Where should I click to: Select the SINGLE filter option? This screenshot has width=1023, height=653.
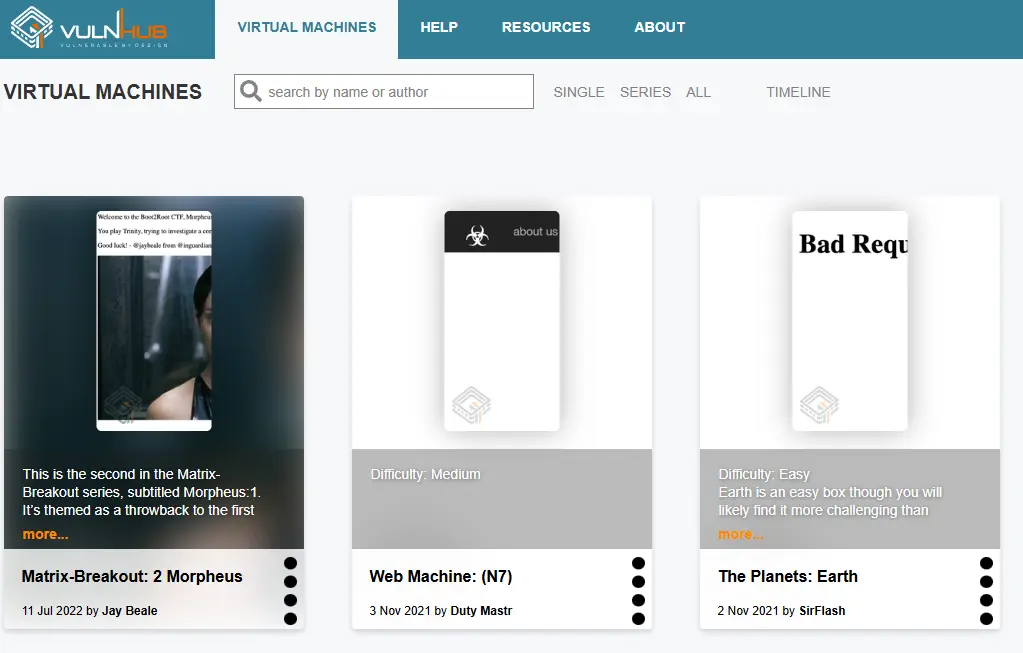(x=579, y=92)
